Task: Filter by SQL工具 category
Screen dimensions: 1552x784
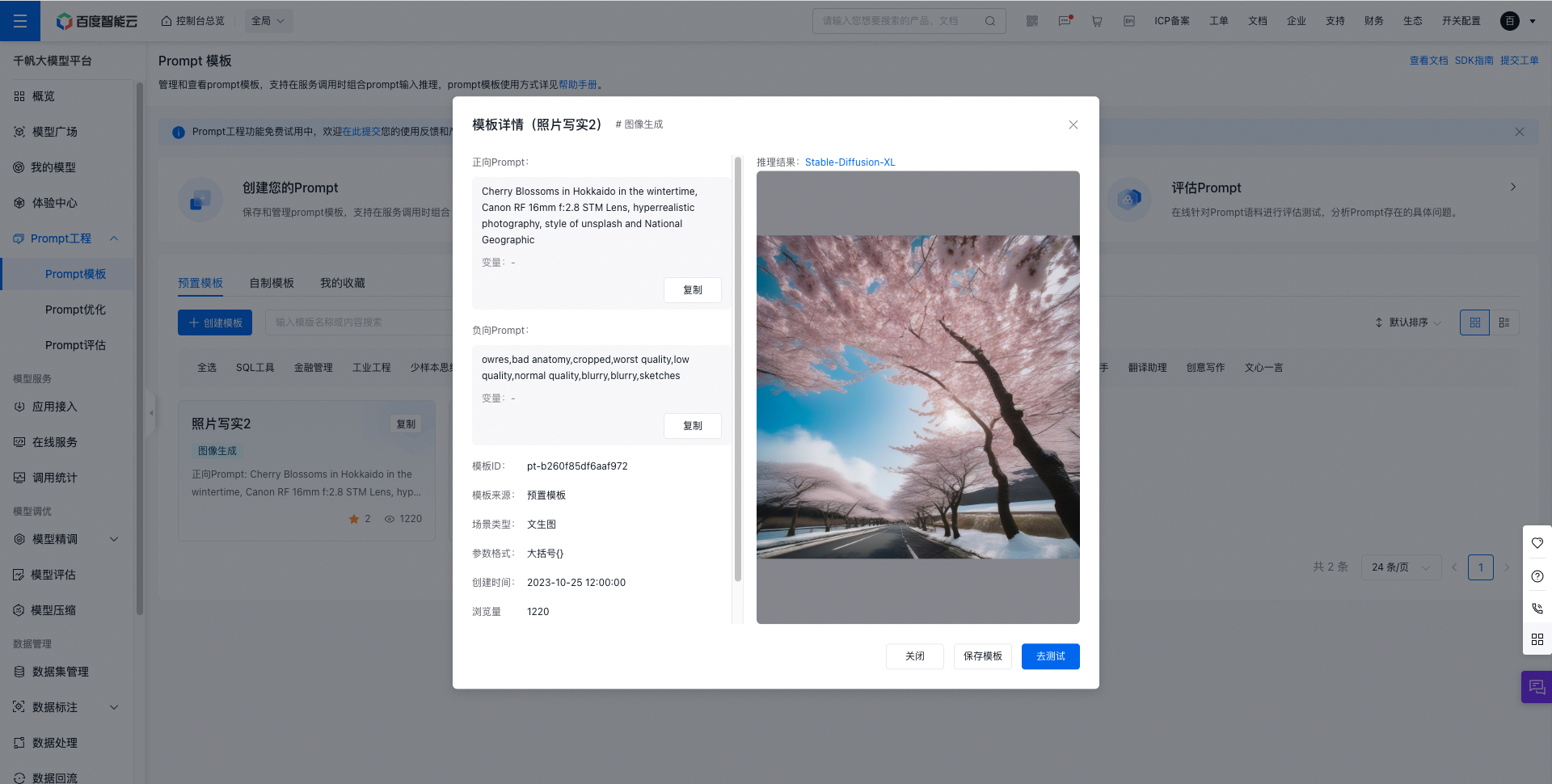Action: (x=255, y=368)
